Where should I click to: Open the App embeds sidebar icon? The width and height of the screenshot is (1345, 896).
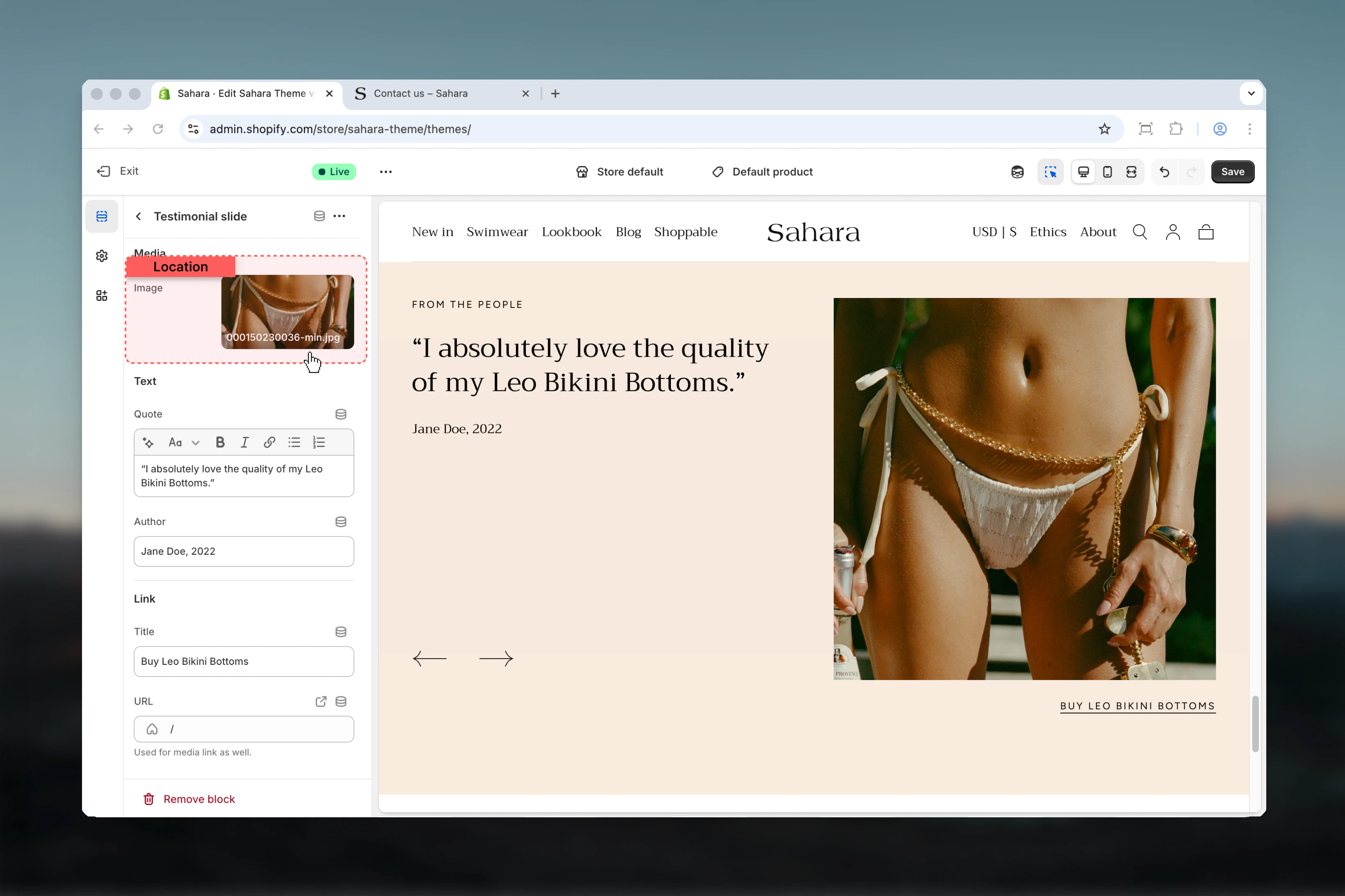click(102, 296)
